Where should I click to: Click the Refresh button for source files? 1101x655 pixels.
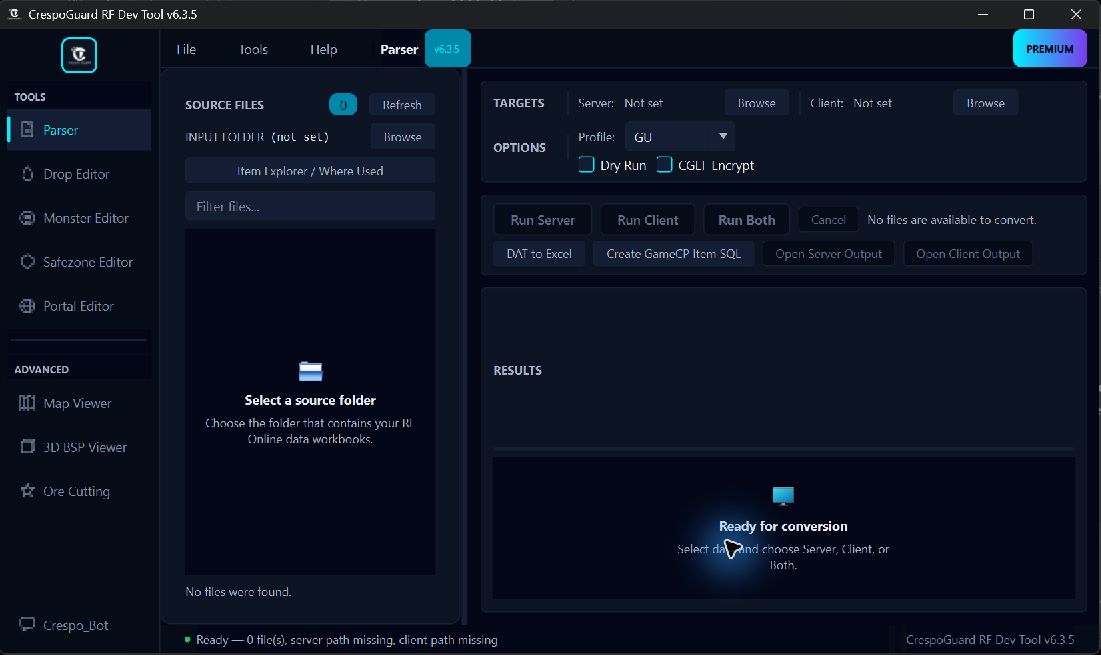[402, 105]
